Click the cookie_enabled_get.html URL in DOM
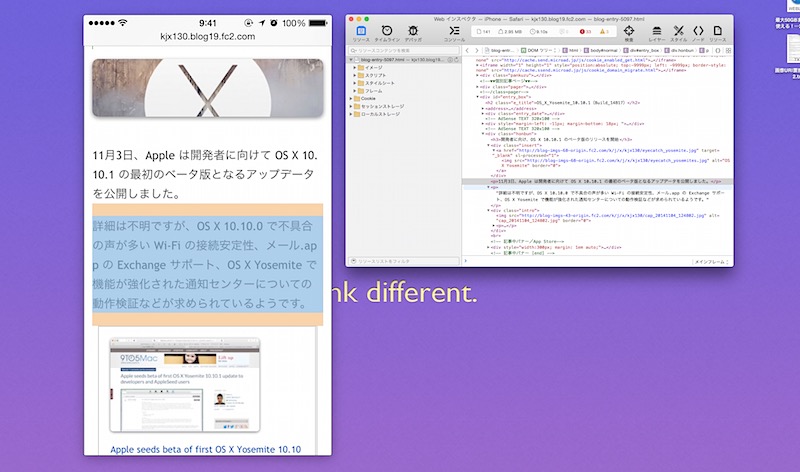This screenshot has height=472, width=800. [572, 60]
